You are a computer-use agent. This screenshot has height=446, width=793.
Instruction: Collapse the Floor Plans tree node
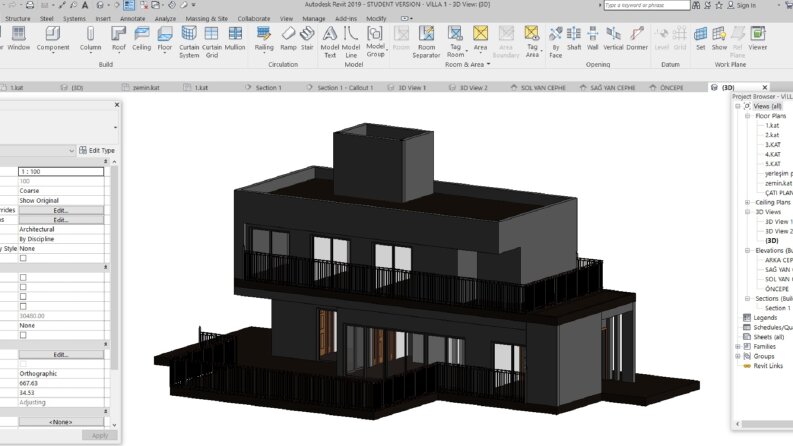pyautogui.click(x=747, y=116)
